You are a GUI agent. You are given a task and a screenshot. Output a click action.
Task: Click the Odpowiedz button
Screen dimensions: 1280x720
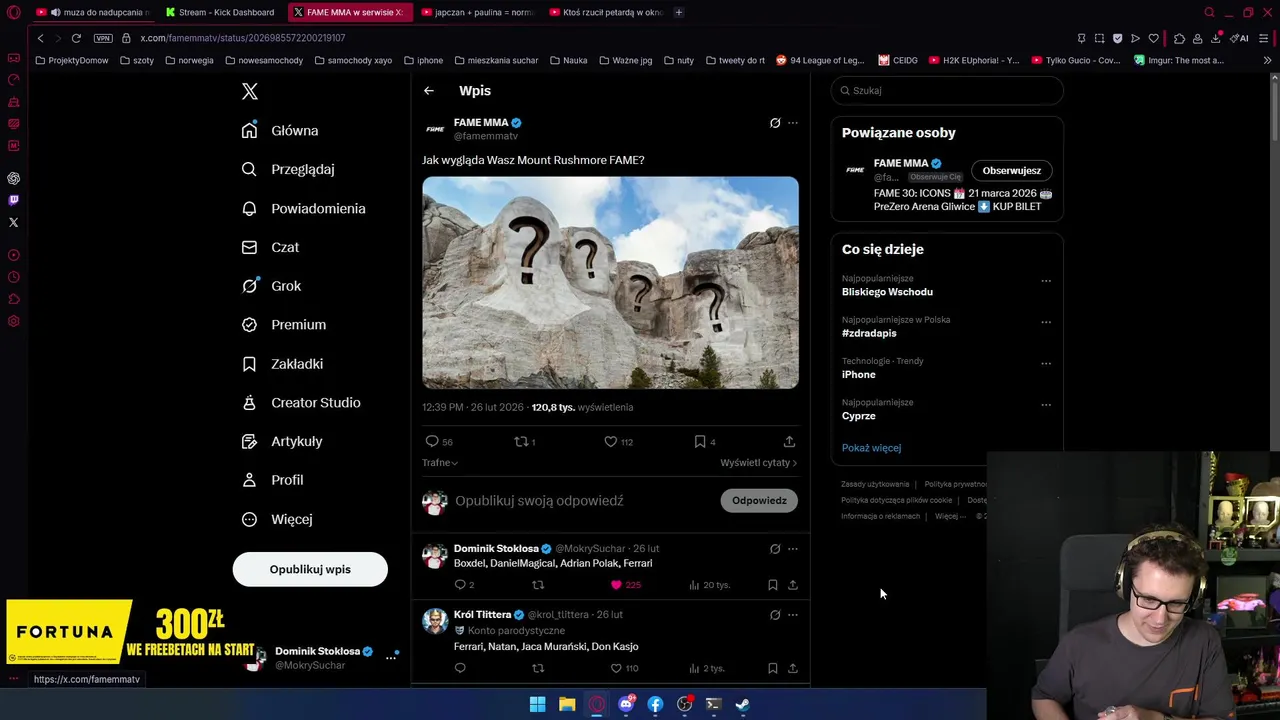pos(759,500)
